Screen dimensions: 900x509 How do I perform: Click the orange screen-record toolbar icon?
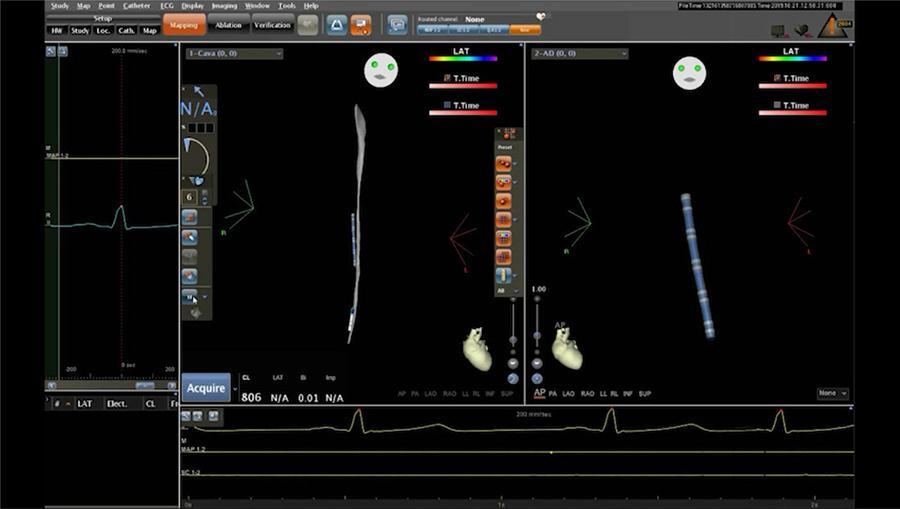click(361, 25)
